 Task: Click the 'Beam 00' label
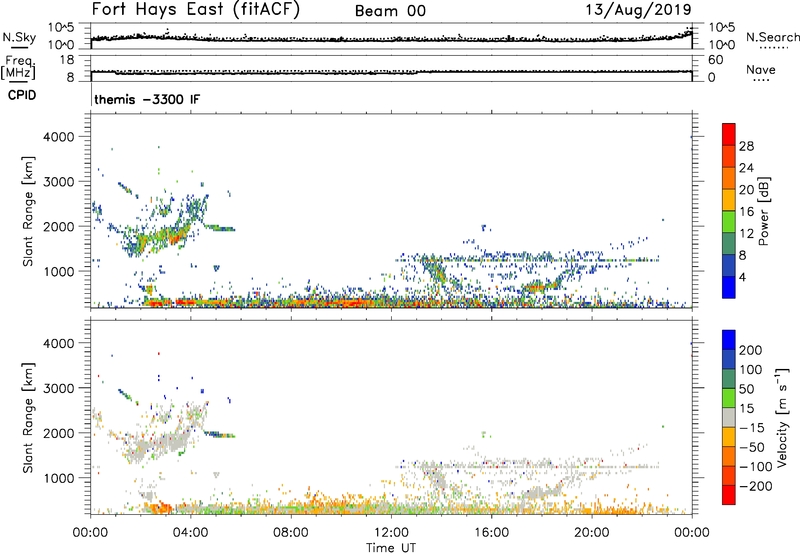coord(390,11)
